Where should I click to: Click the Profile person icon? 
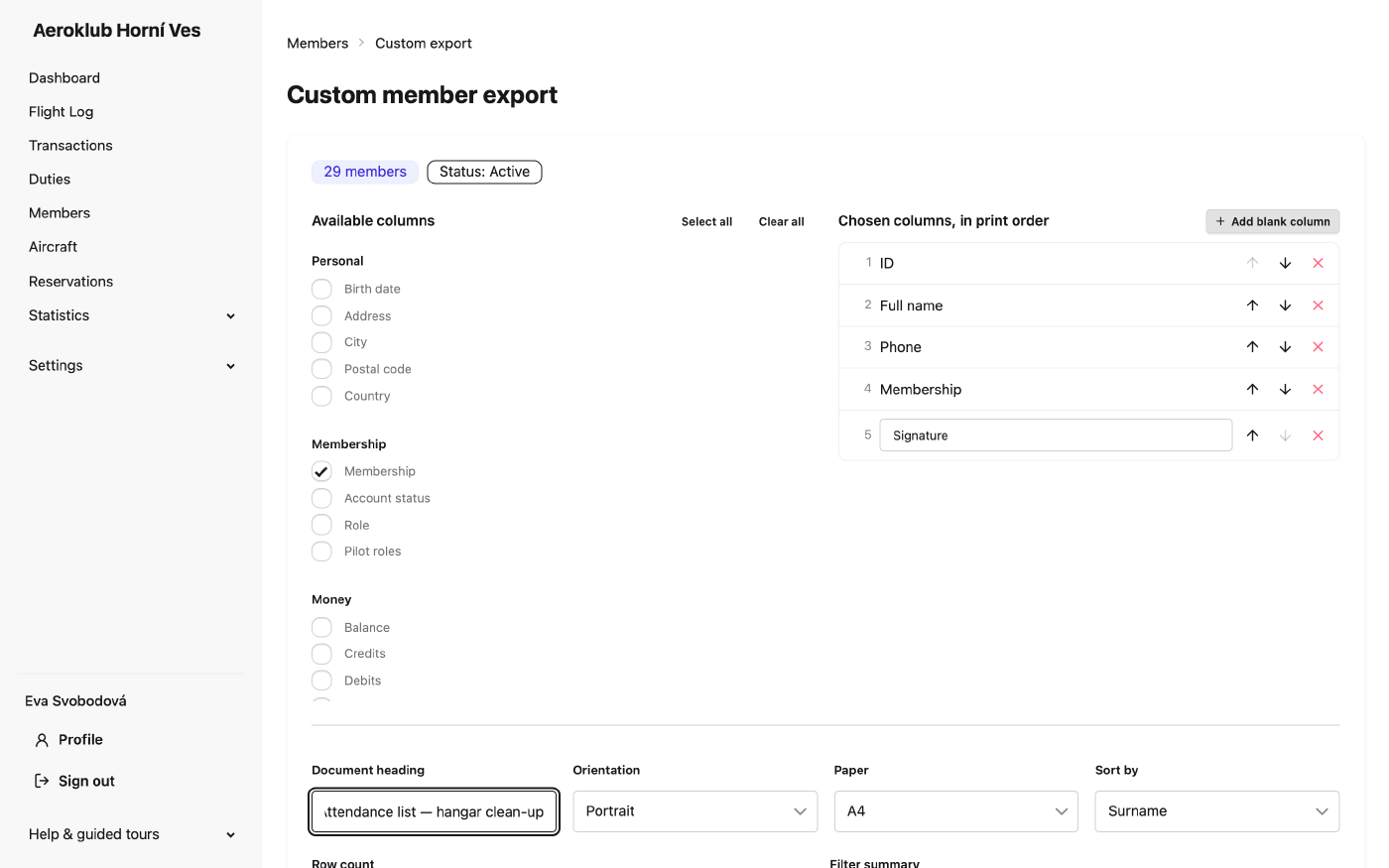[42, 740]
